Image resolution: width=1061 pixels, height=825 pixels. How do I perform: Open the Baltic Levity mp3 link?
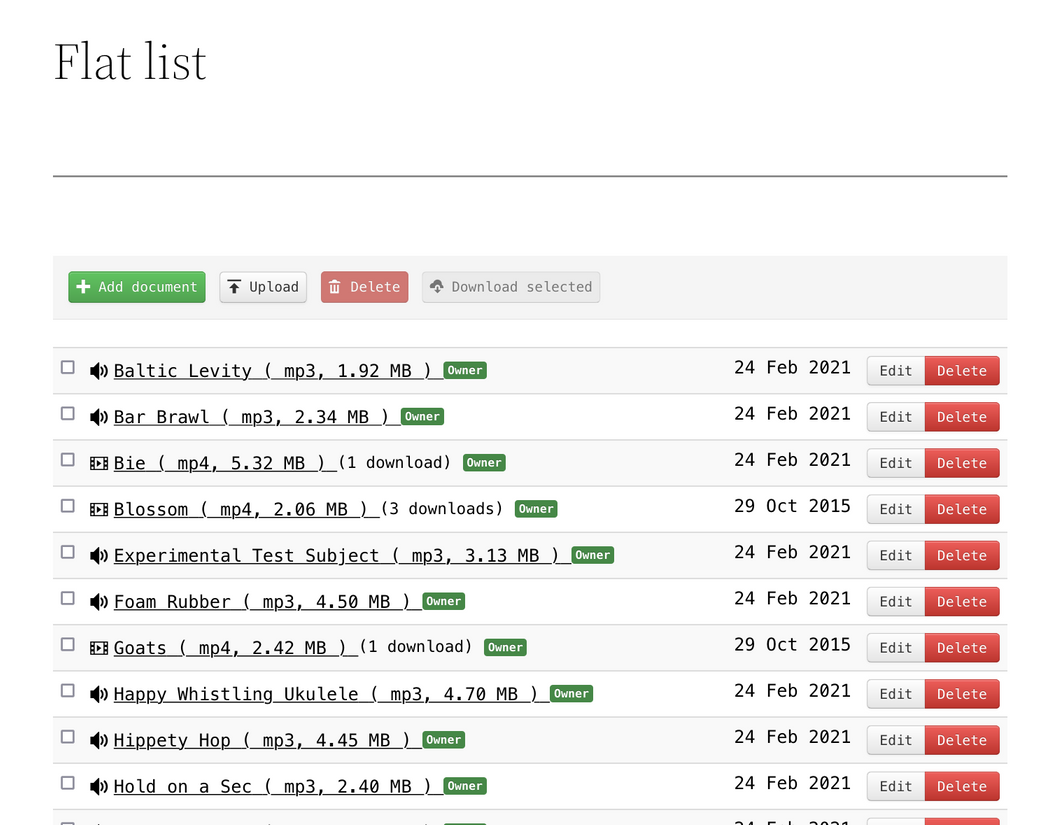278,371
